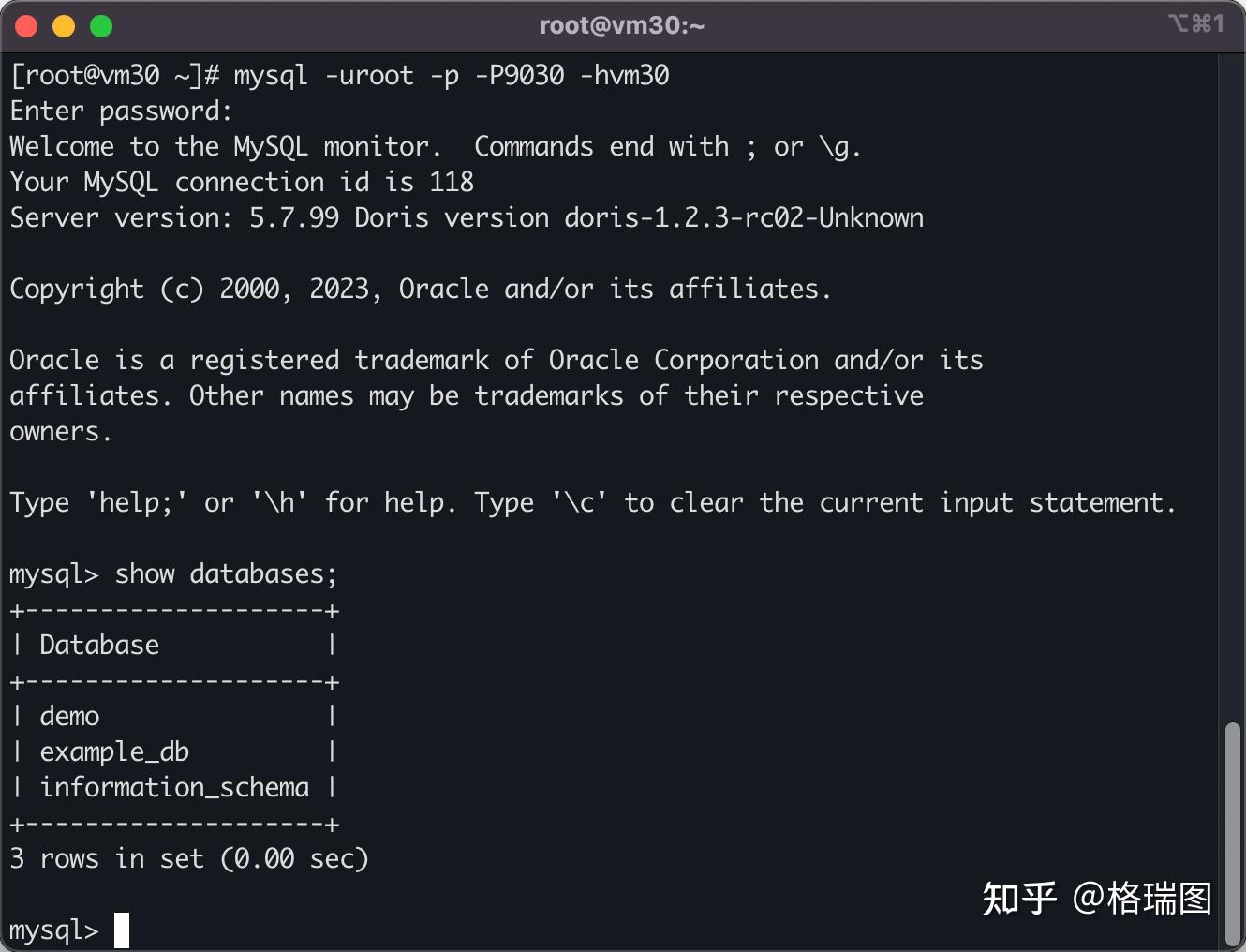
Task: Click the 'information_schema' database entry
Action: point(174,787)
